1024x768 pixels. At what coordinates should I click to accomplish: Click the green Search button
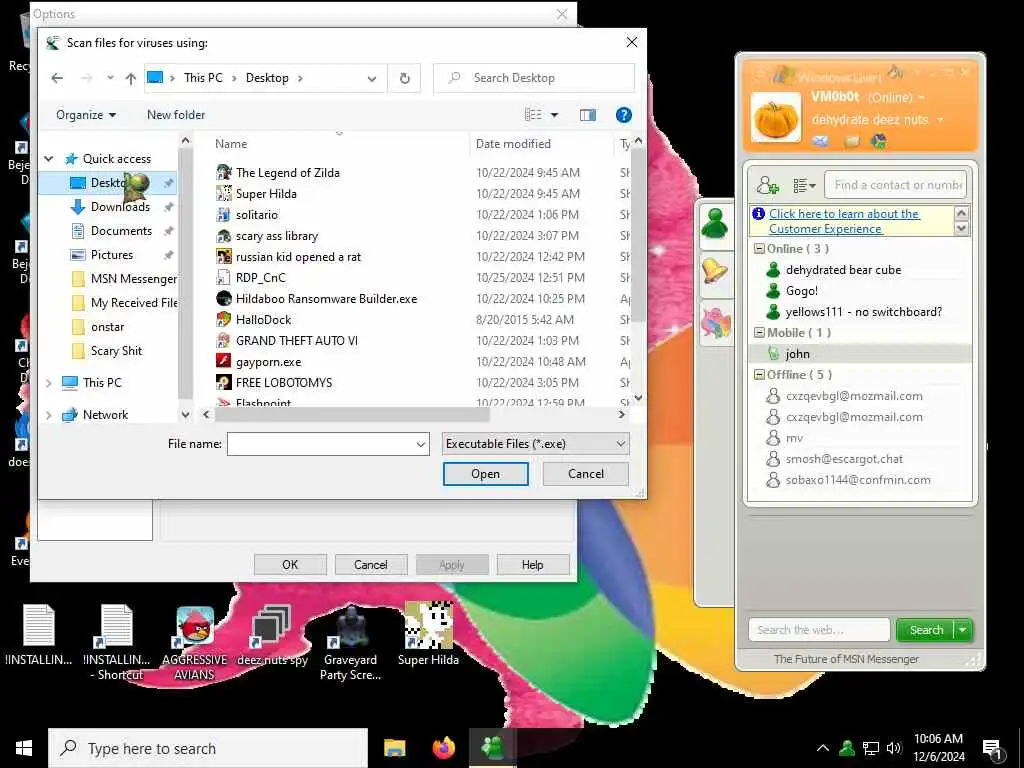[x=926, y=630]
